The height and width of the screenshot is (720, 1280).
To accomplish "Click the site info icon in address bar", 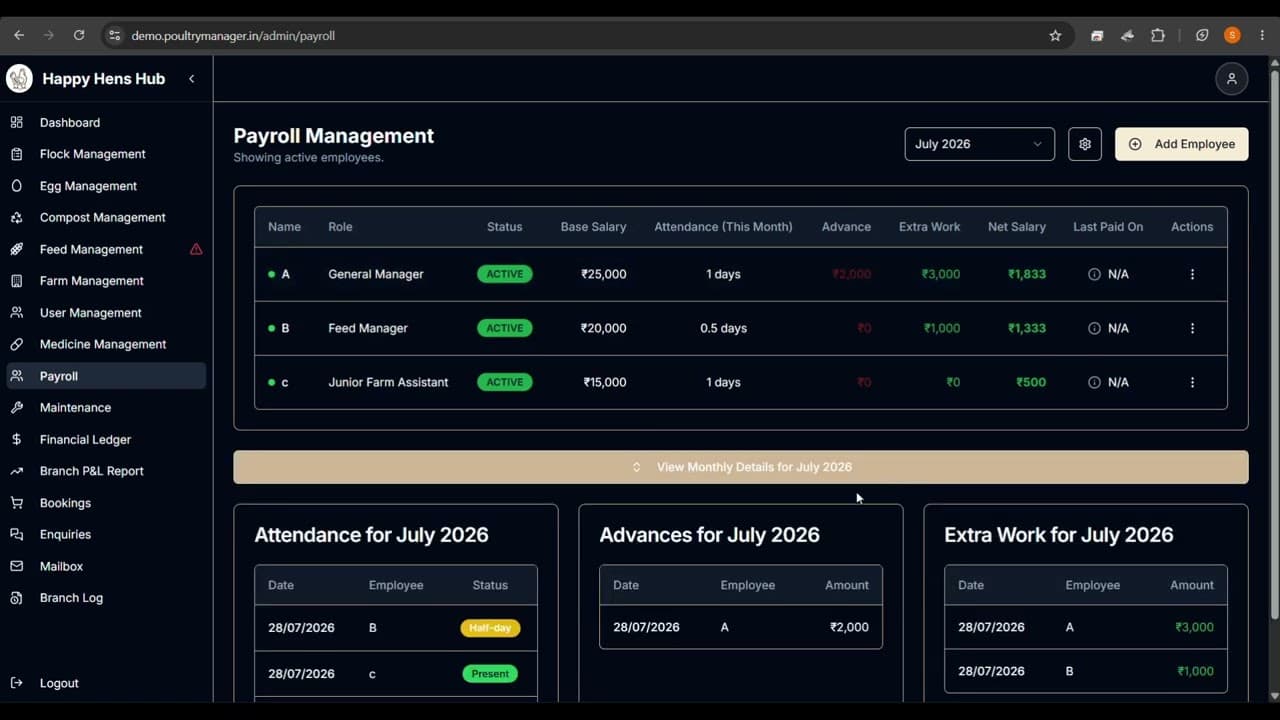I will [x=114, y=35].
